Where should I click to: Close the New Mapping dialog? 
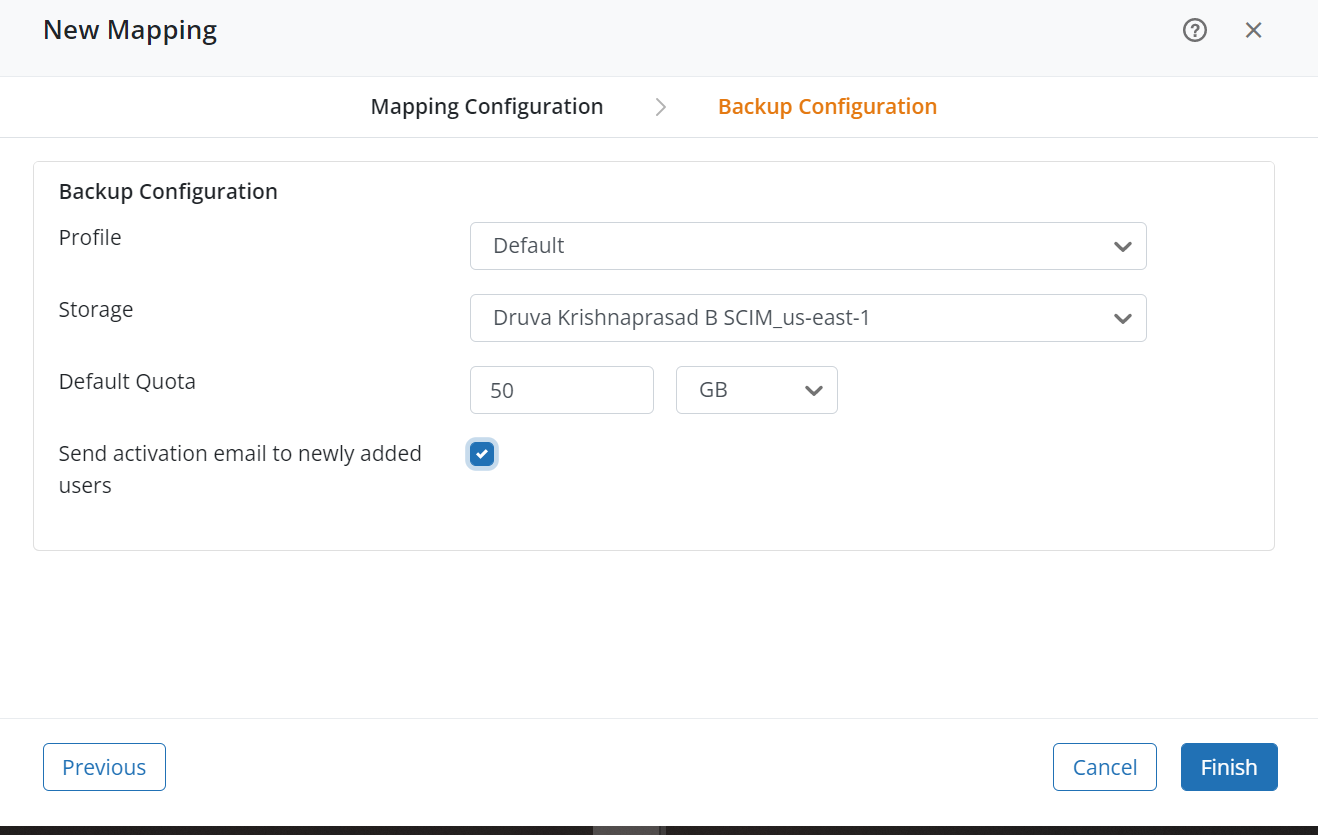pos(1253,30)
